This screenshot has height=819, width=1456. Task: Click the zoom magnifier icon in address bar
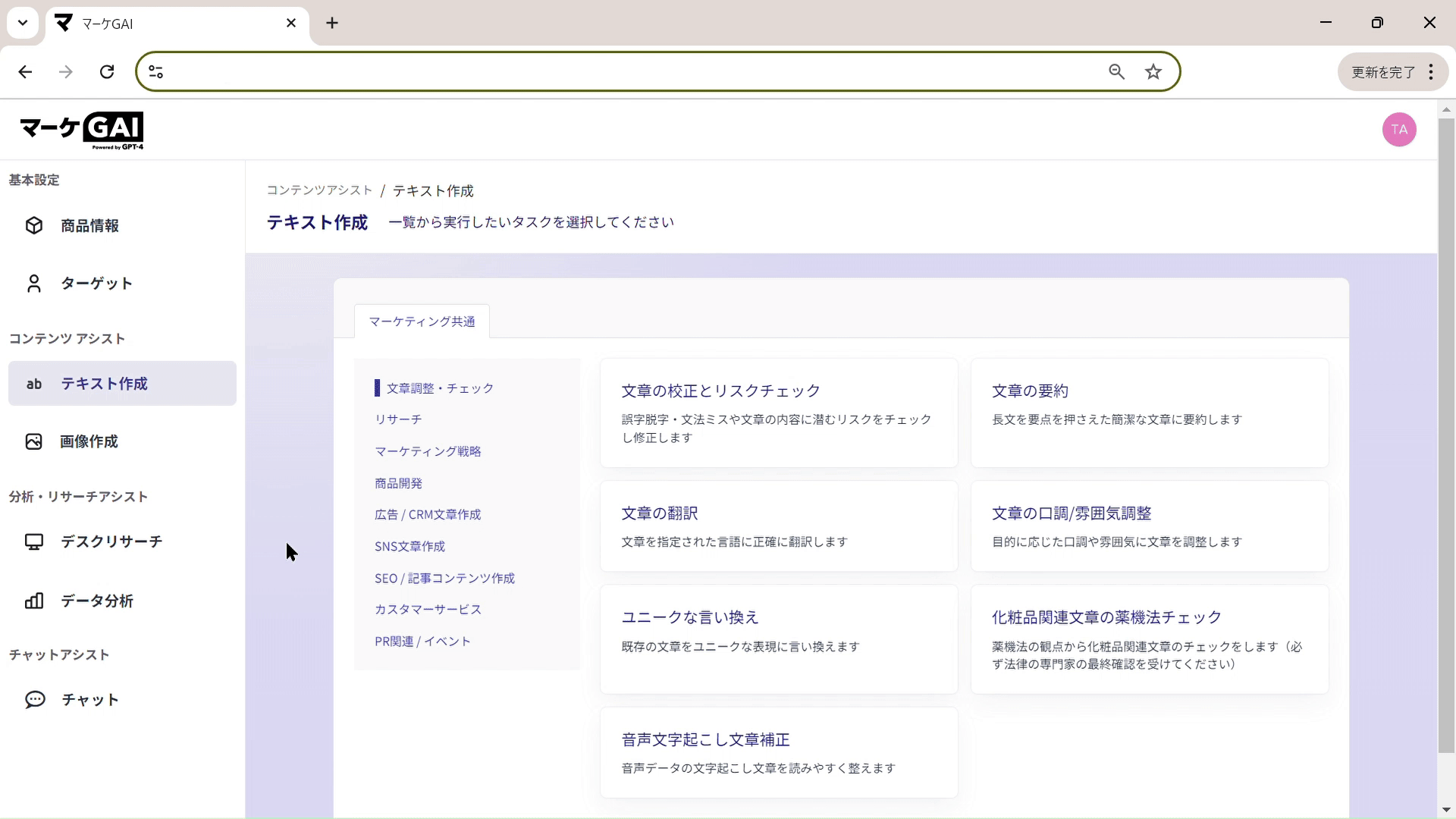pos(1116,71)
